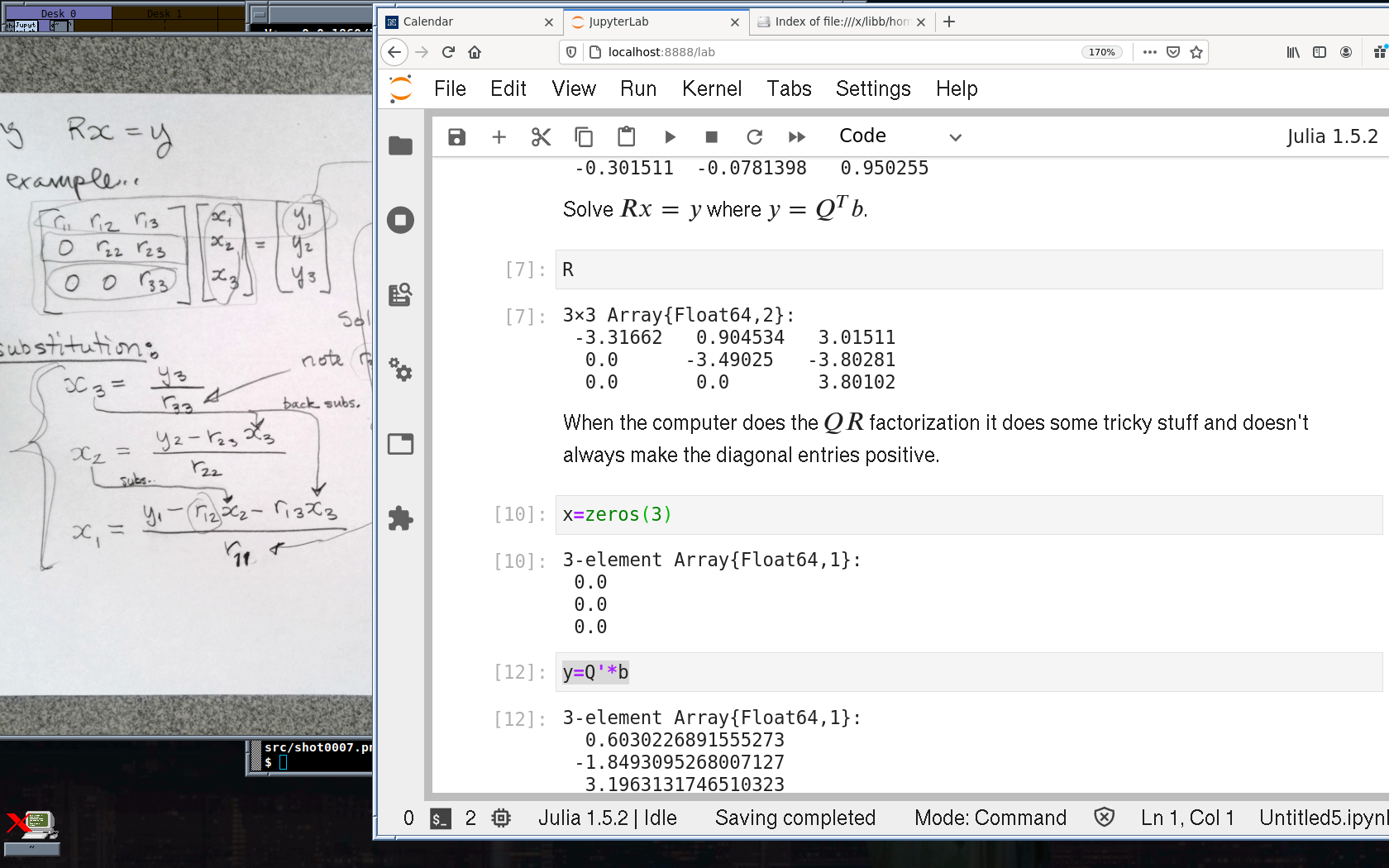Viewport: 1389px width, 868px height.
Task: Insert a new cell below with plus icon
Action: tap(499, 137)
